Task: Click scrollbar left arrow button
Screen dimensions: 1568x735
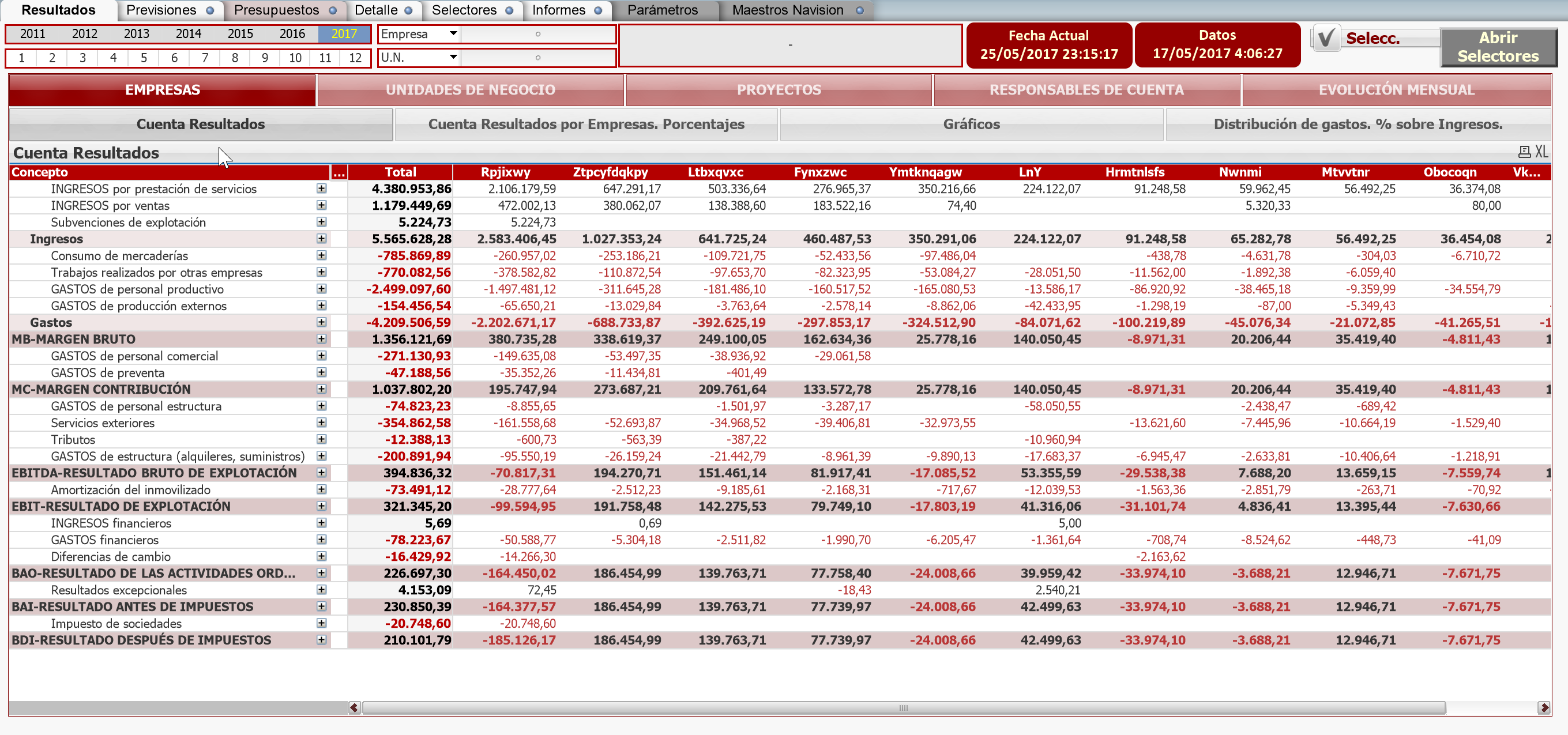Action: pyautogui.click(x=354, y=708)
